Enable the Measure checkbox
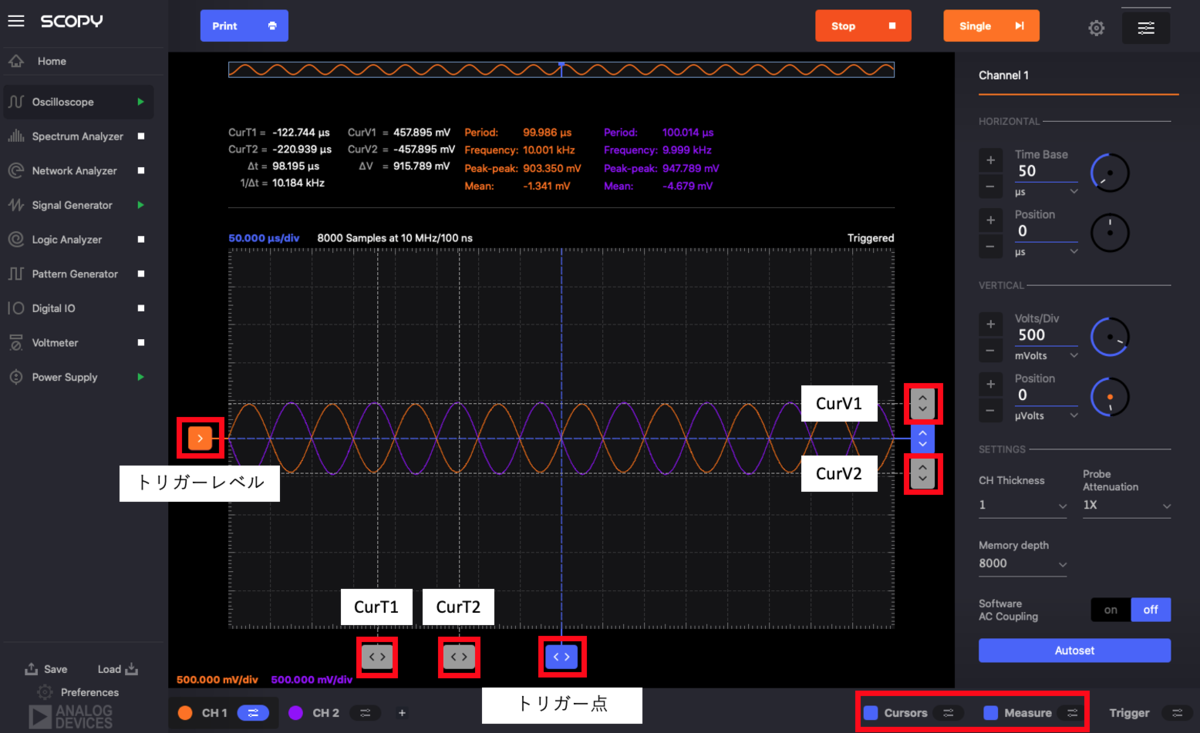Viewport: 1200px width, 733px height. tap(990, 713)
